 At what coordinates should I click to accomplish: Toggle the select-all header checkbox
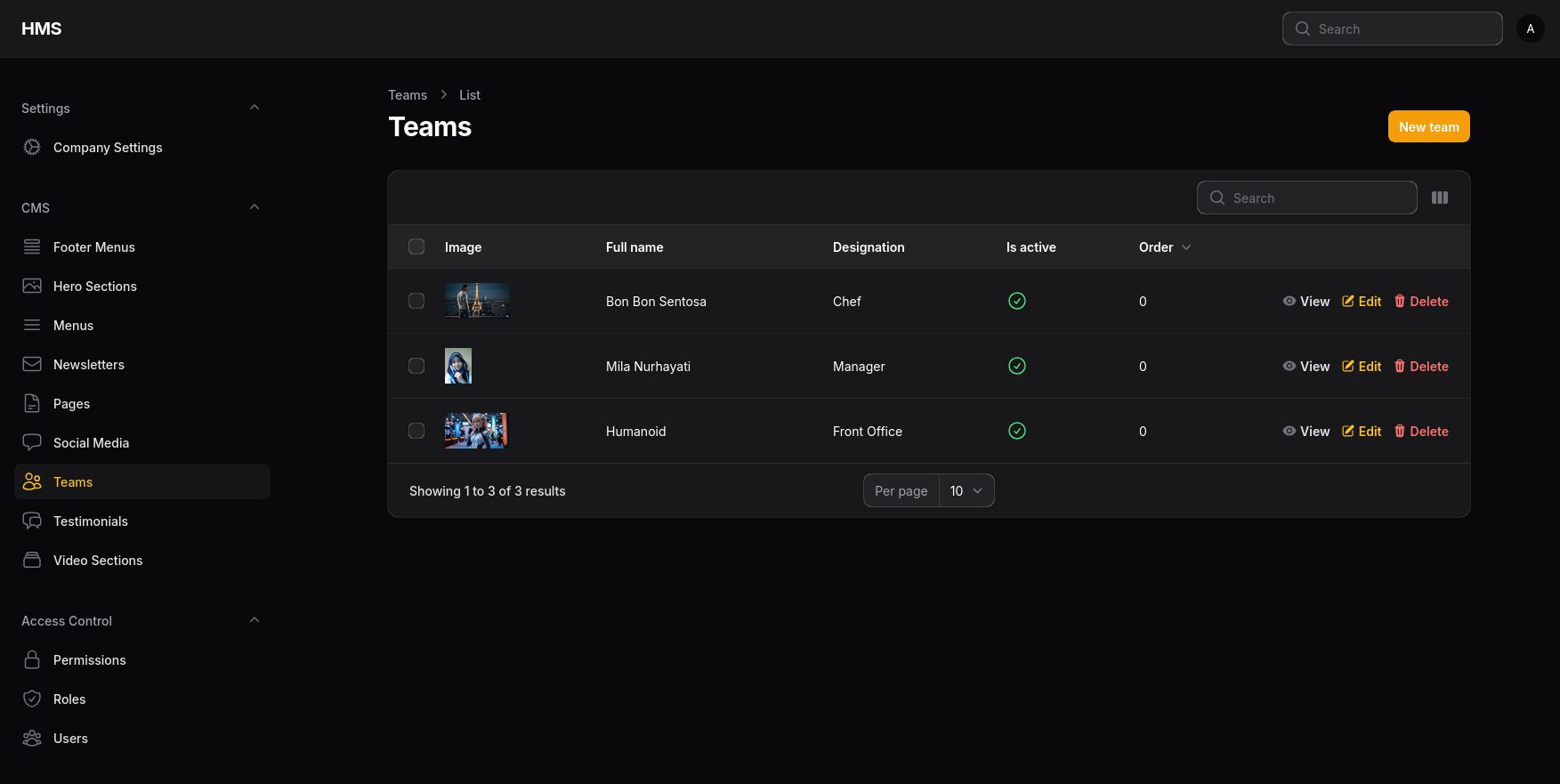(416, 247)
